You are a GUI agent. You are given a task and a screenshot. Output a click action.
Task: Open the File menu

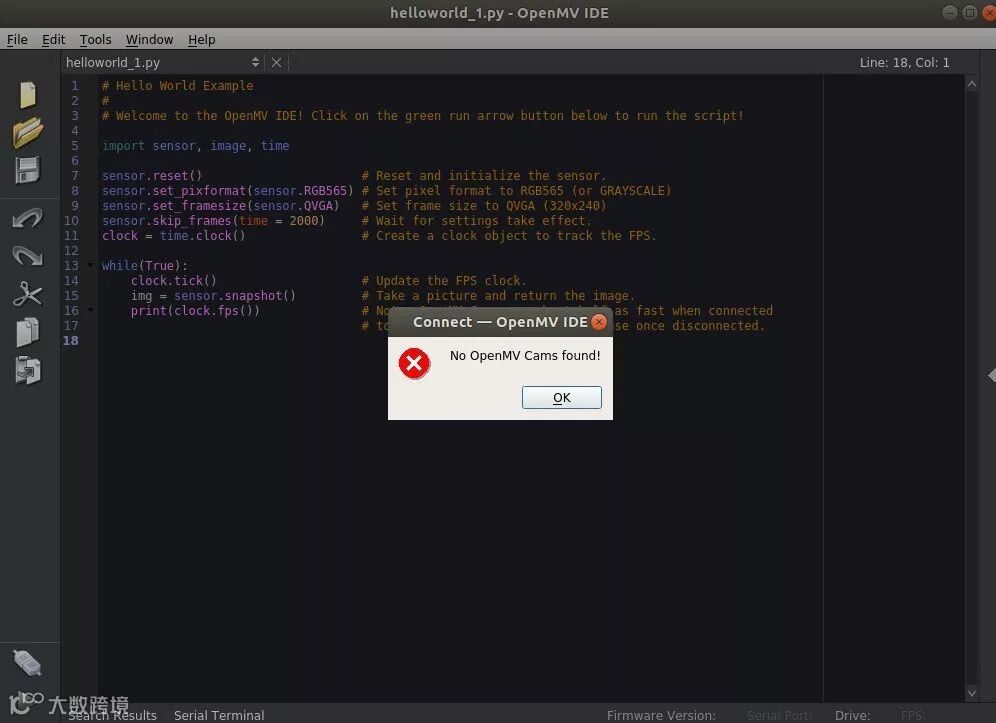tap(17, 39)
